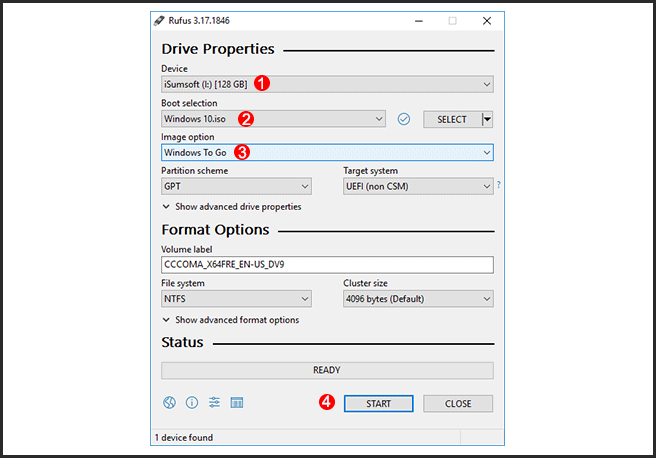Open the Partition scheme GPT dropdown

tap(236, 186)
